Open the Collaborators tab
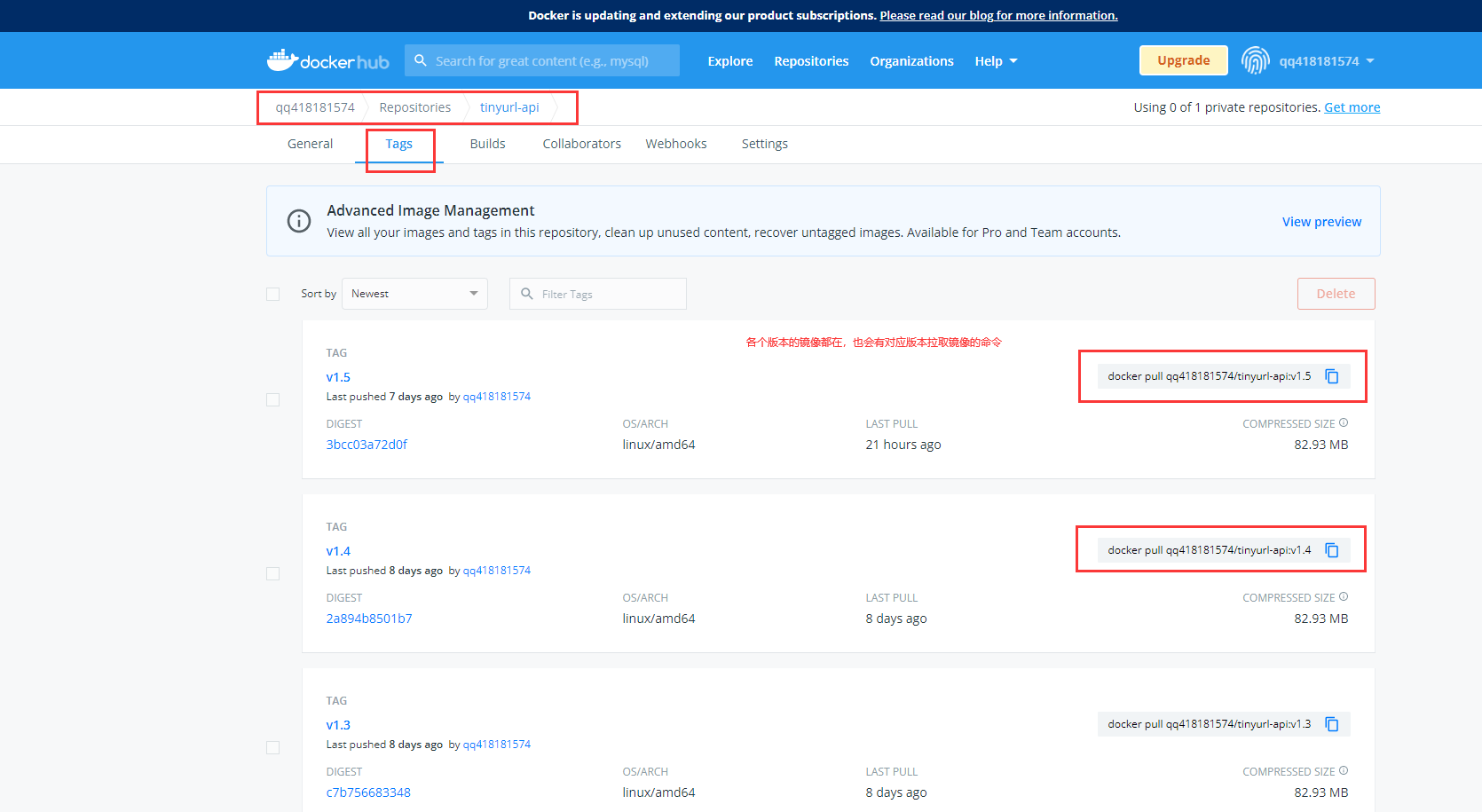 click(581, 144)
